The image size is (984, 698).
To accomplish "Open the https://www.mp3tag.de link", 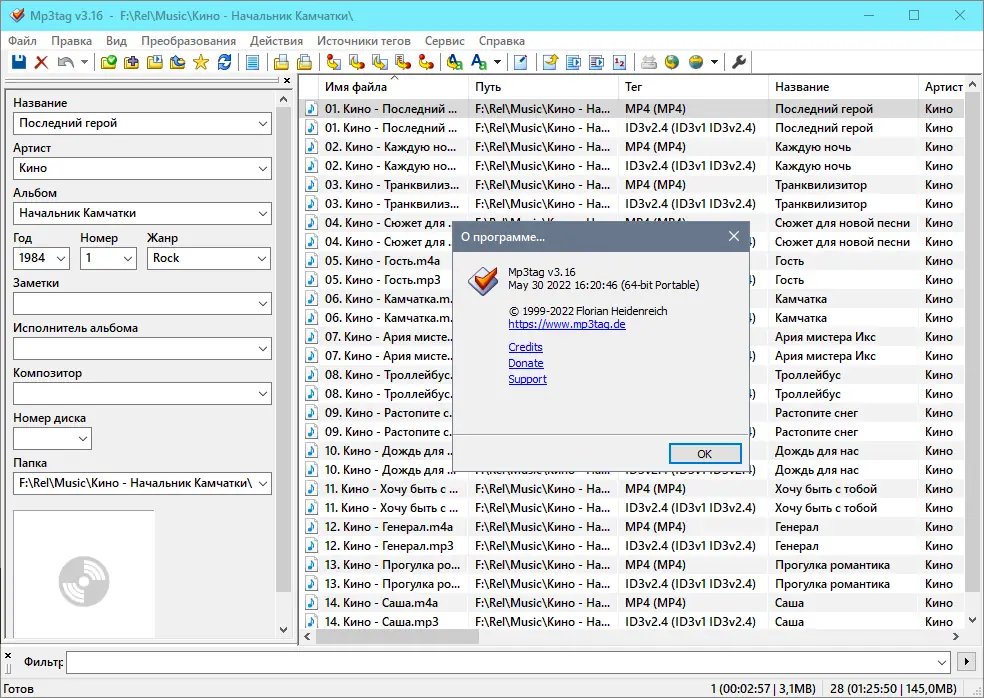I will [x=567, y=325].
